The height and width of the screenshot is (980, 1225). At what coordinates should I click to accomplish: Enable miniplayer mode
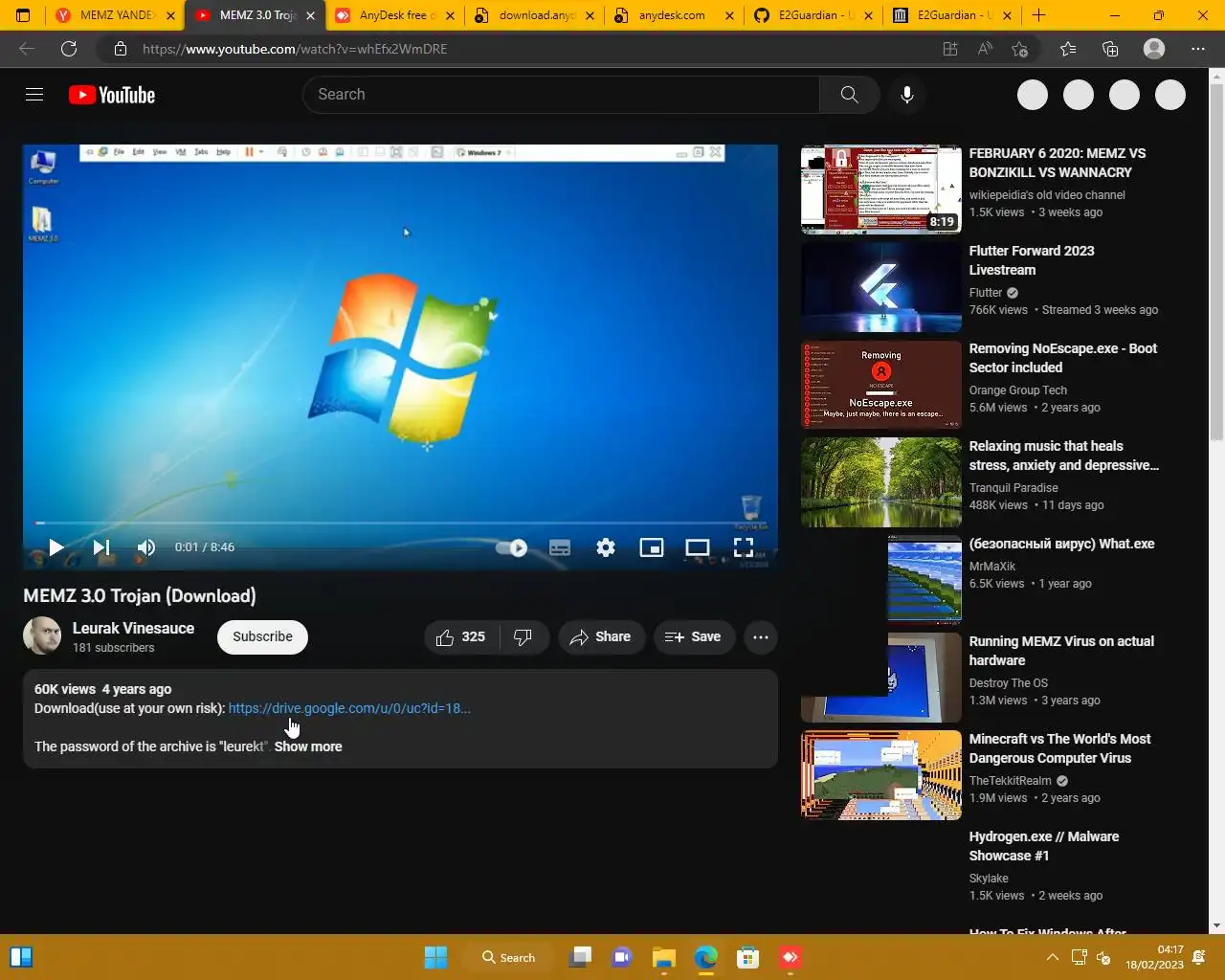(x=652, y=547)
